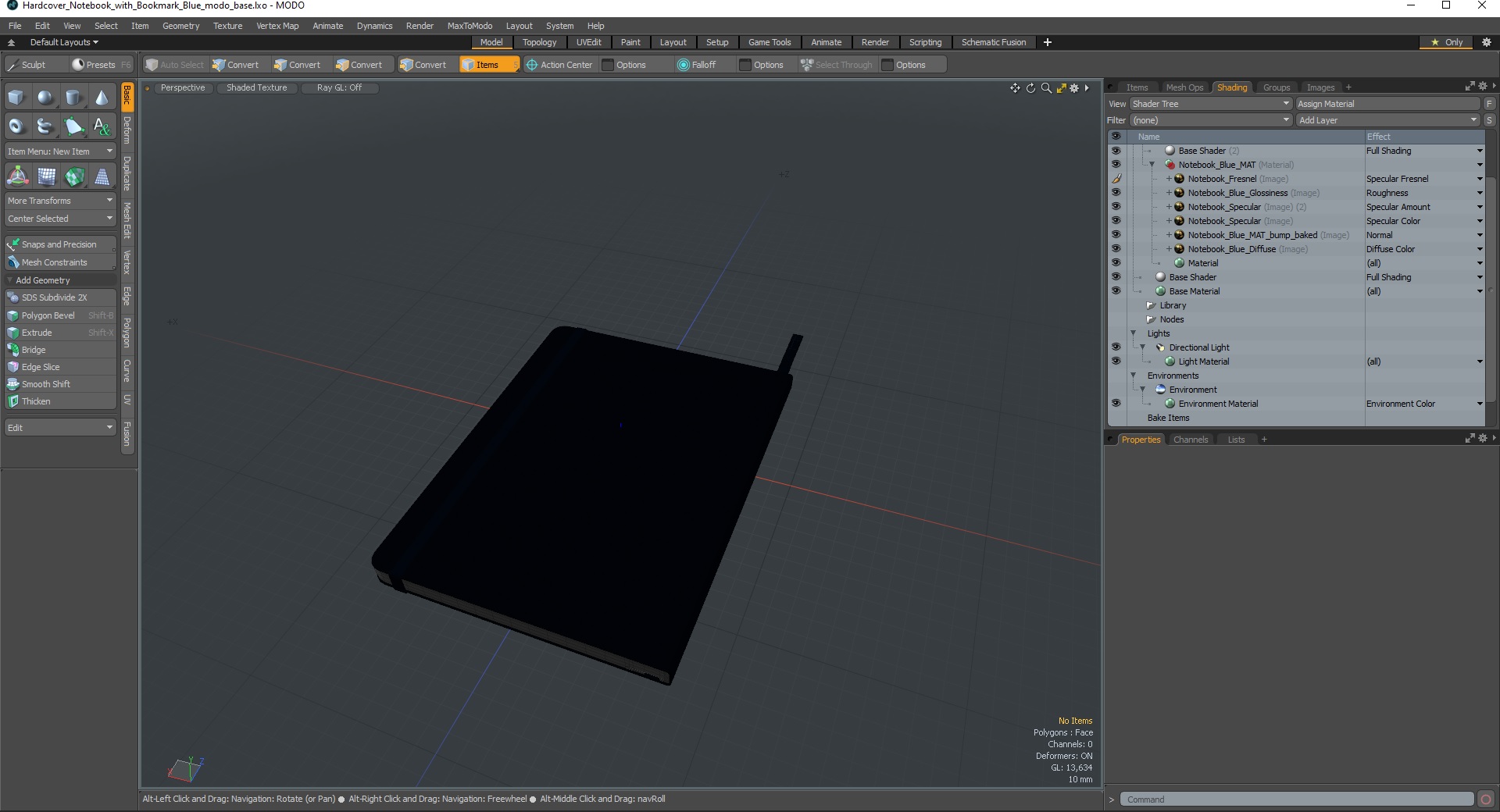Viewport: 1500px width, 812px height.
Task: Select the text tool icon
Action: pyautogui.click(x=102, y=126)
